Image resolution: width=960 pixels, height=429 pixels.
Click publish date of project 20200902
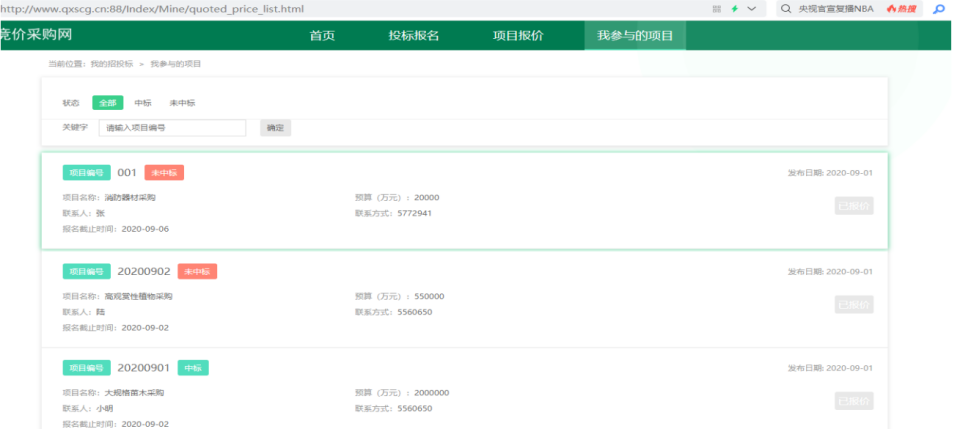(830, 272)
